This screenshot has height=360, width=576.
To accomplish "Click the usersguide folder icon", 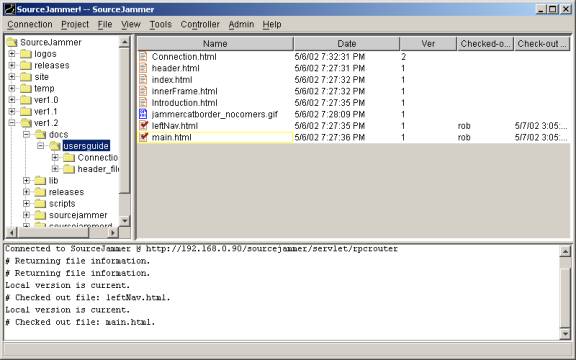I will coord(55,146).
